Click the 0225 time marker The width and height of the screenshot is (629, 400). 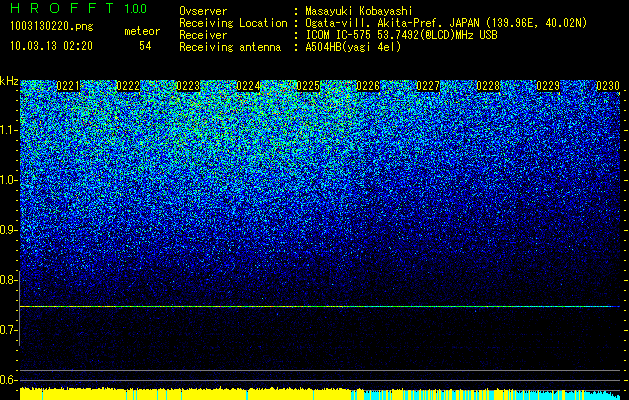308,86
